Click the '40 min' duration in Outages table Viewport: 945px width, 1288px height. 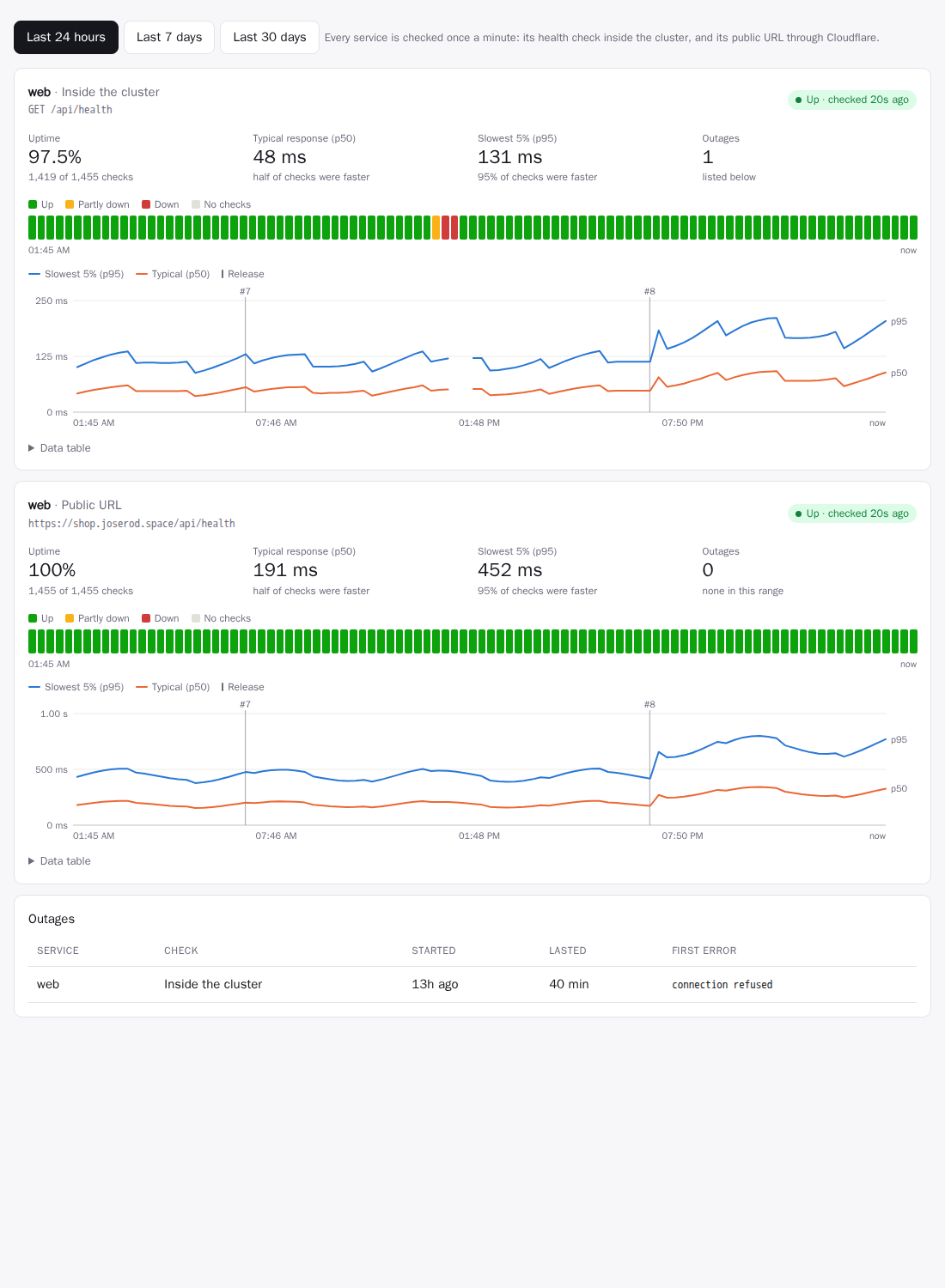point(569,984)
